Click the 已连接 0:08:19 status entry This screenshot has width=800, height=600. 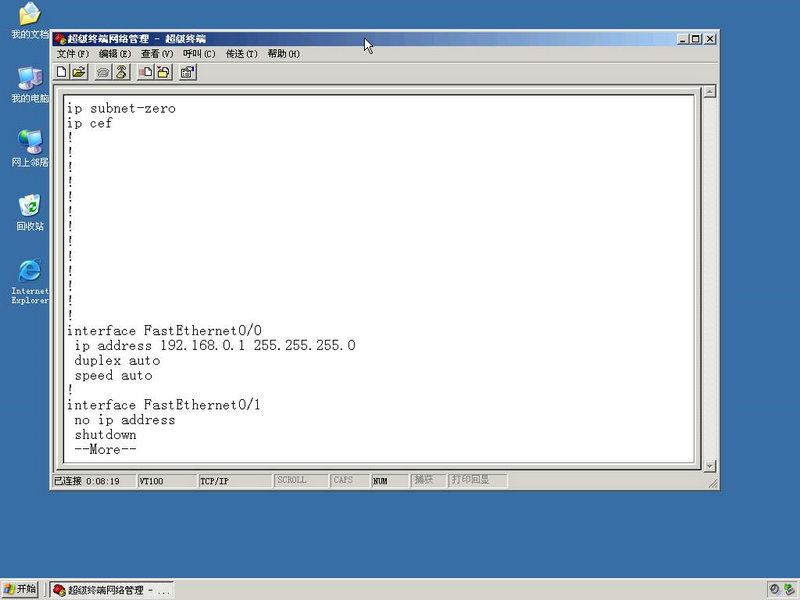click(x=93, y=481)
